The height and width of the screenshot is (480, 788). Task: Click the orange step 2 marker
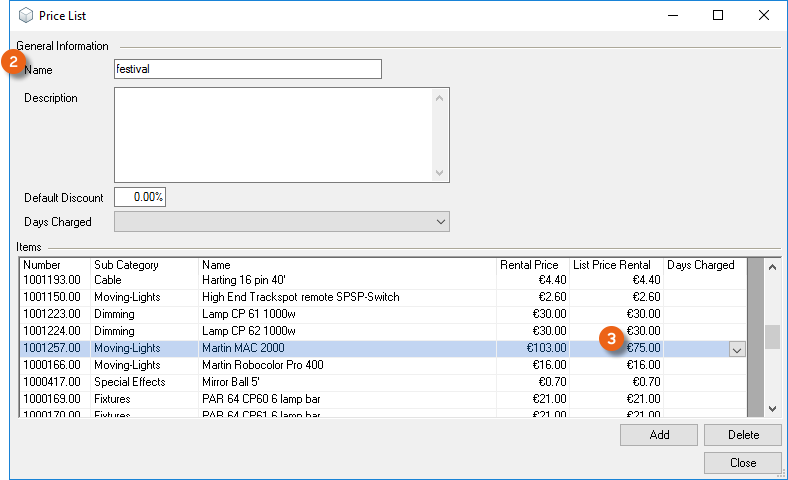[13, 61]
